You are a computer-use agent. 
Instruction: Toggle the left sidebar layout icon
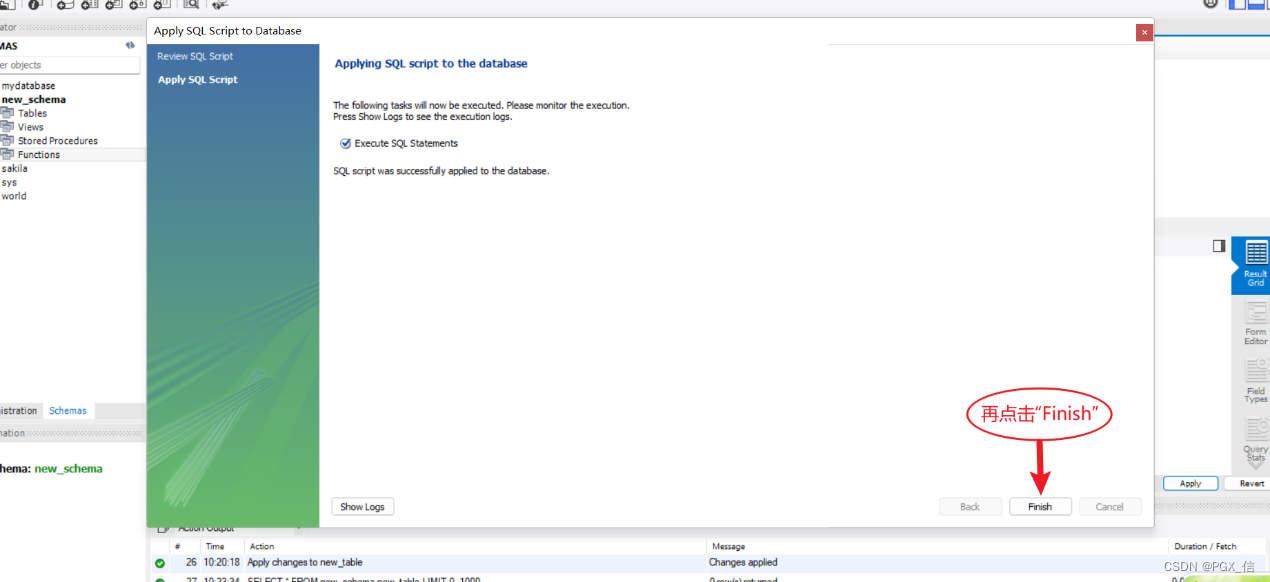pyautogui.click(x=1237, y=4)
